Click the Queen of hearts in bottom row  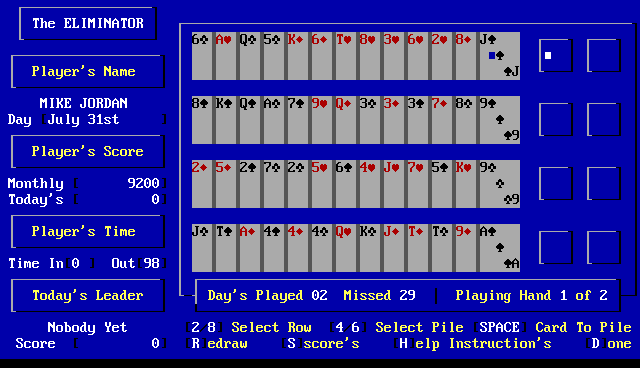point(344,248)
